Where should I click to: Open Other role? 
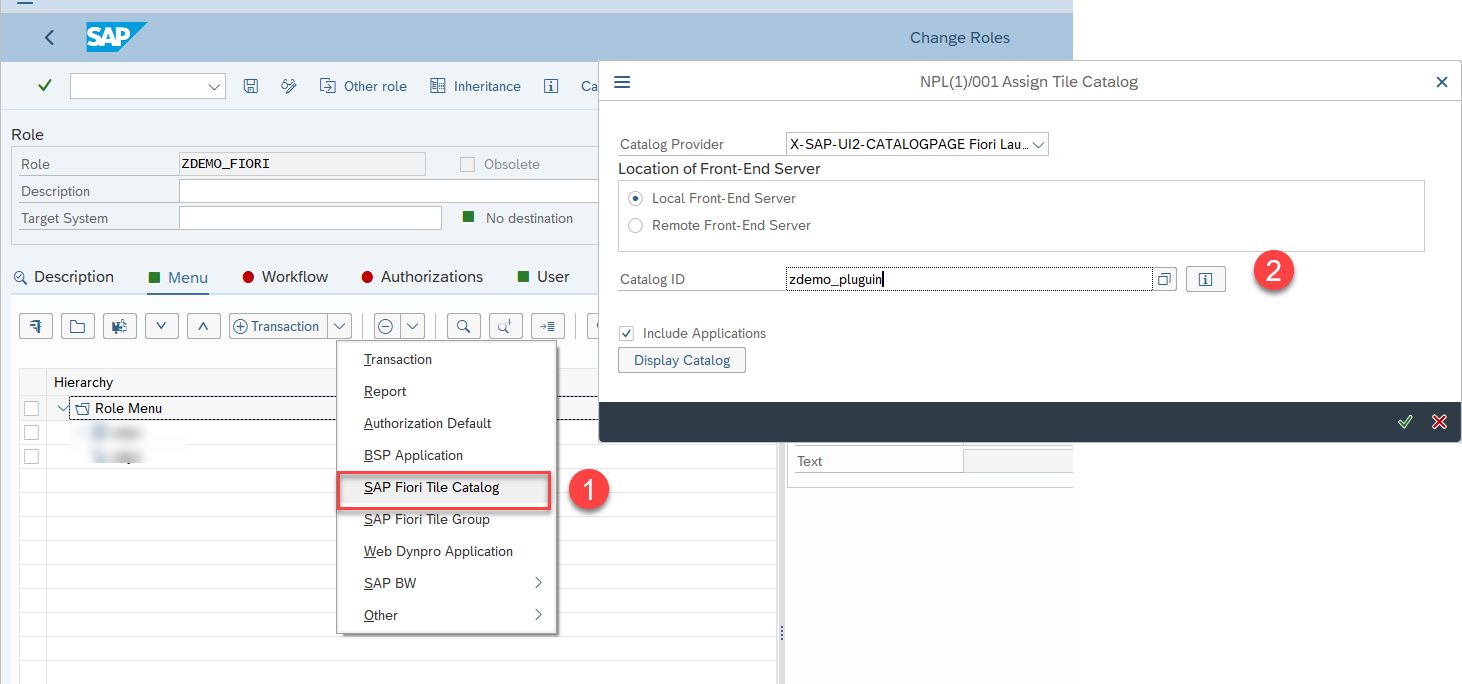(x=363, y=86)
